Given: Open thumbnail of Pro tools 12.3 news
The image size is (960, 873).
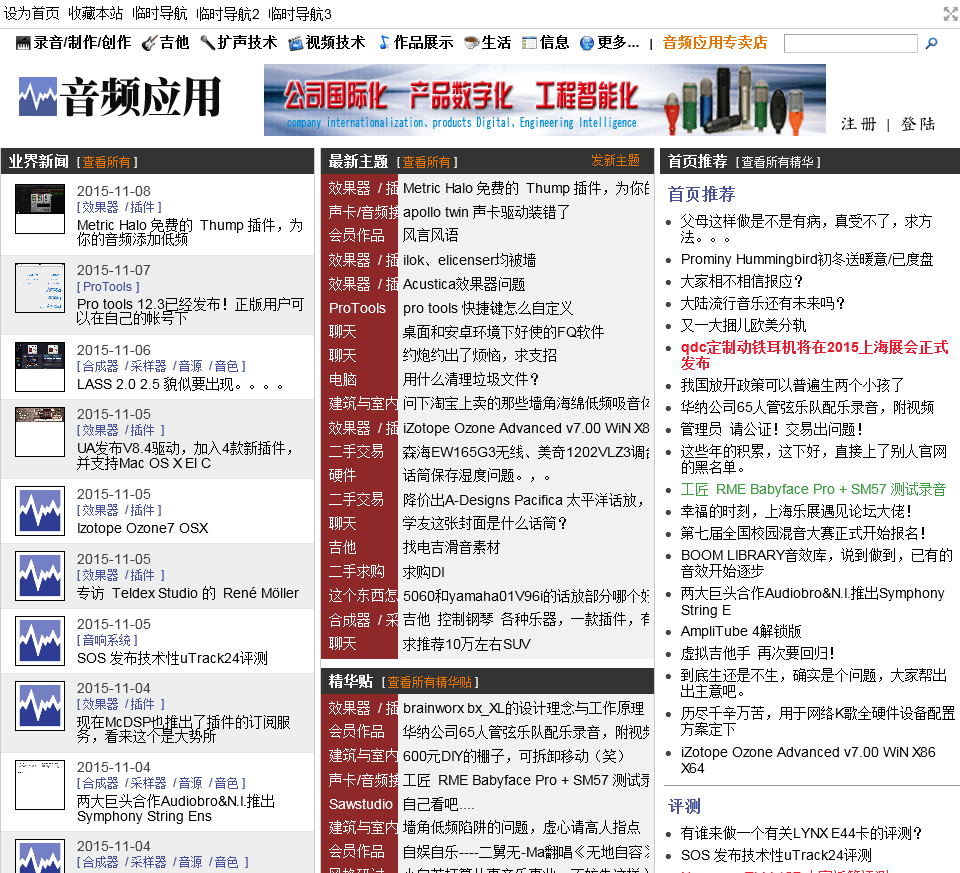Looking at the screenshot, I should tap(40, 288).
